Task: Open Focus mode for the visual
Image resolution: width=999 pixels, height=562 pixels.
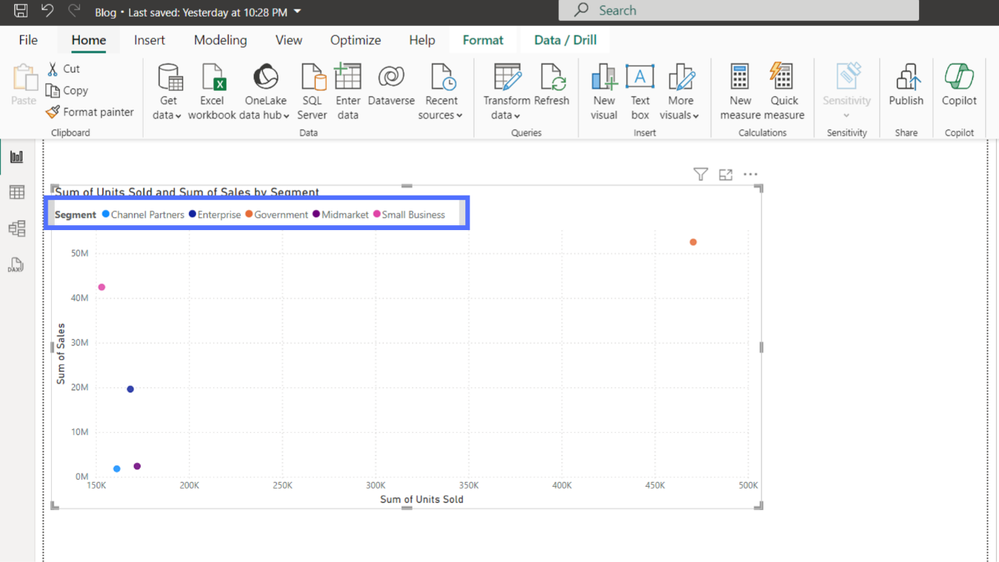Action: point(726,175)
